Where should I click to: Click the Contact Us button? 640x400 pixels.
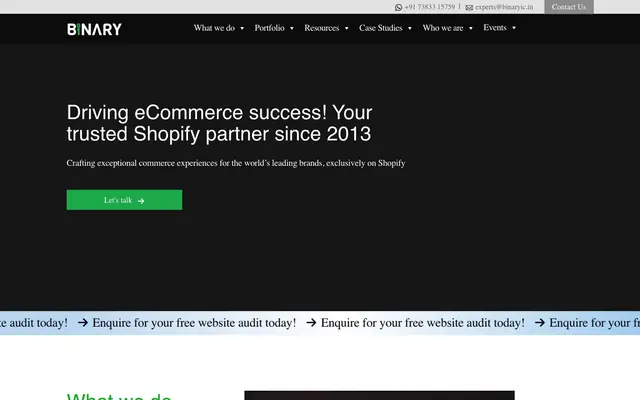(569, 7)
